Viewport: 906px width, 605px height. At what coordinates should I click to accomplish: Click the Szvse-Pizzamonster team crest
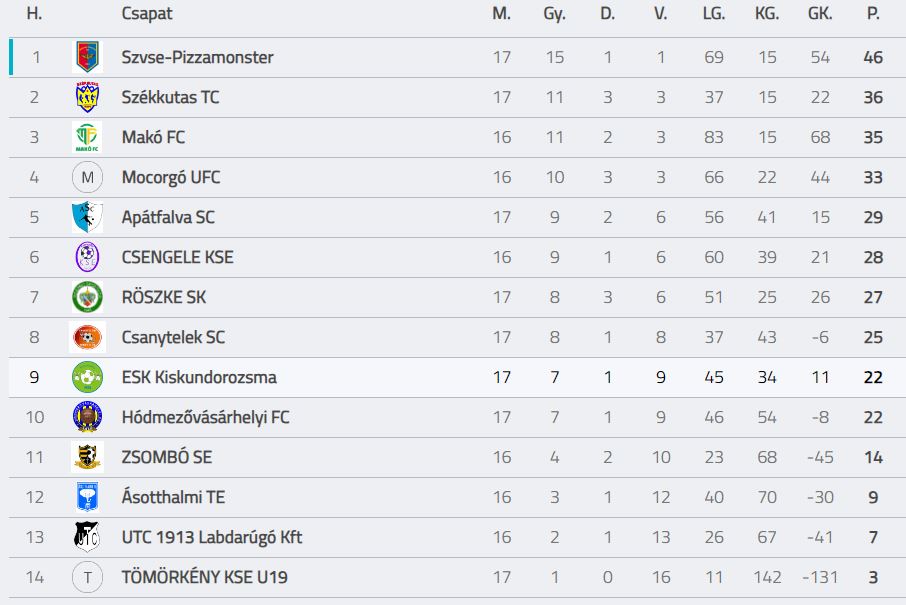point(87,57)
